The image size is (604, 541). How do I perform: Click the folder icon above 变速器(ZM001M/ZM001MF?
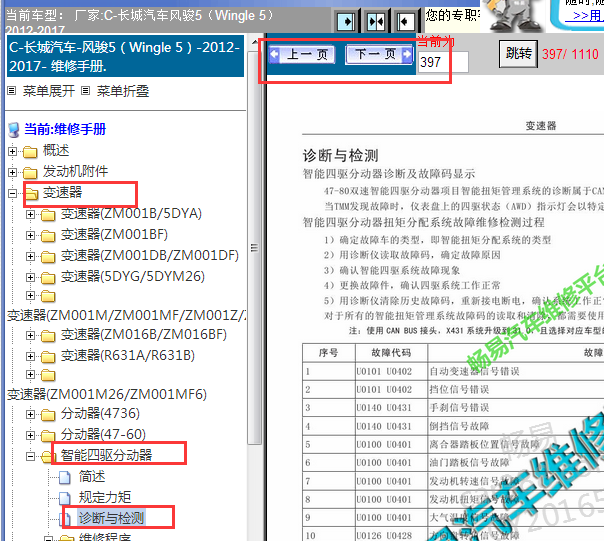[x=48, y=296]
